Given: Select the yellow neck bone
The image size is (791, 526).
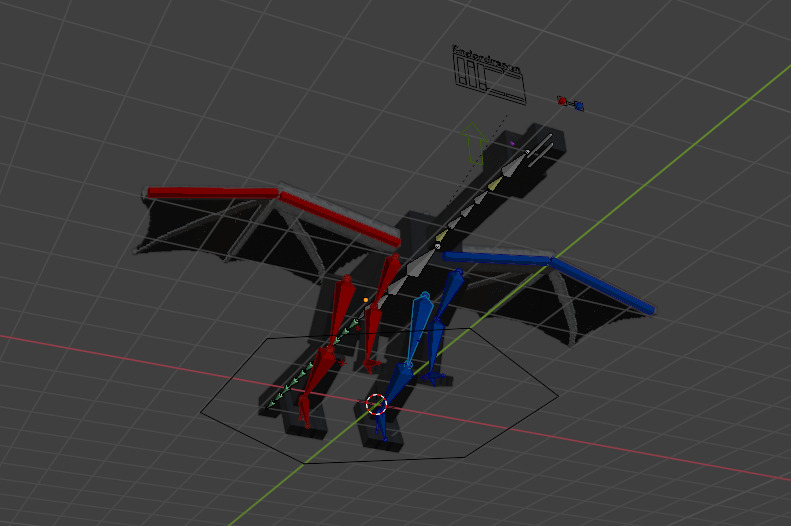Looking at the screenshot, I should click(x=495, y=185).
